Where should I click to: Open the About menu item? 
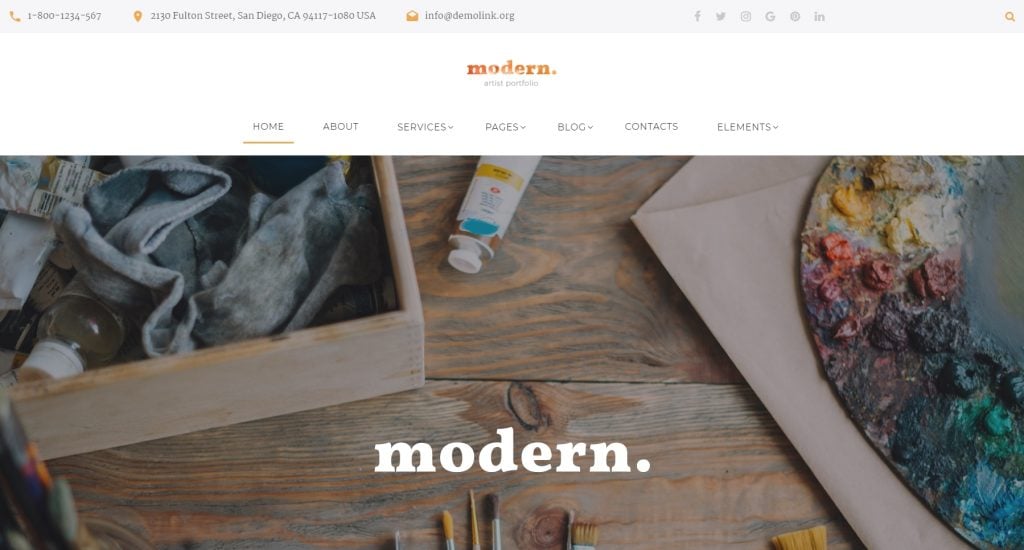[340, 126]
